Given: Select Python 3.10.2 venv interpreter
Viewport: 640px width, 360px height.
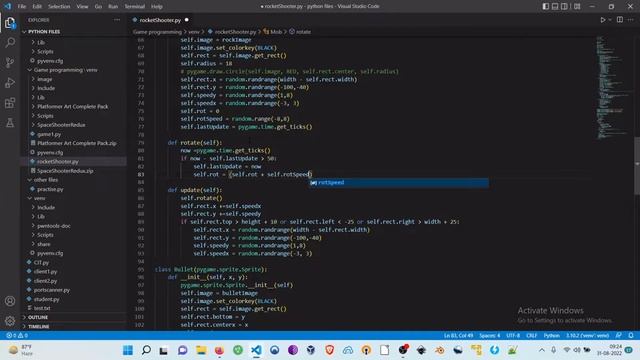Looking at the screenshot, I should (587, 335).
